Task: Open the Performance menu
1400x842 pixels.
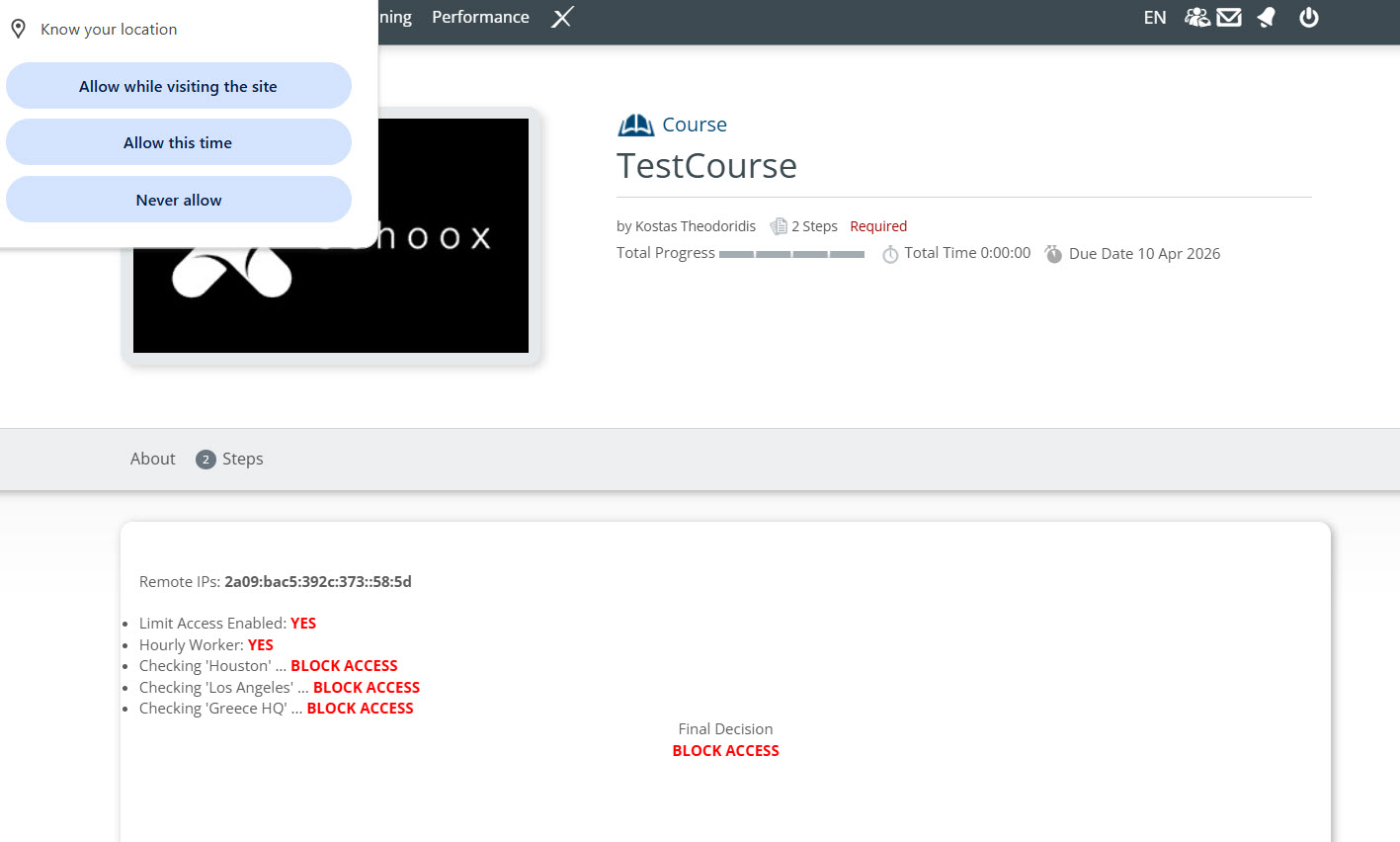Action: [480, 17]
